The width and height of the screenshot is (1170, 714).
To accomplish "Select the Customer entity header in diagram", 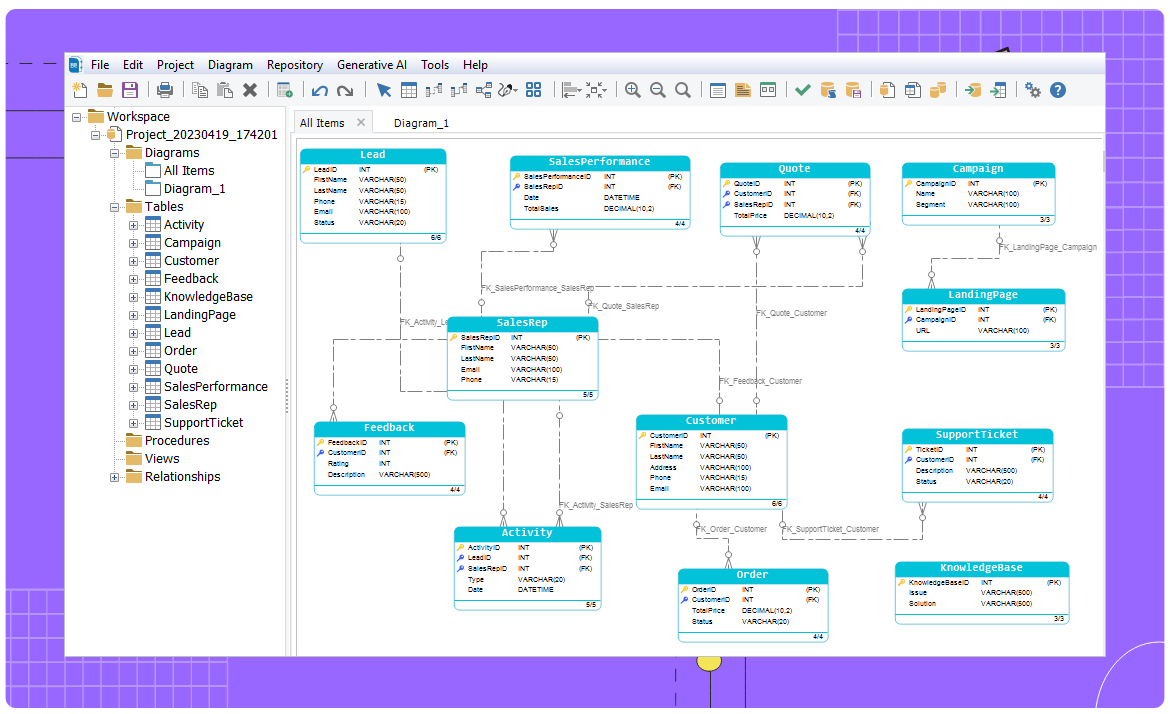I will point(711,421).
